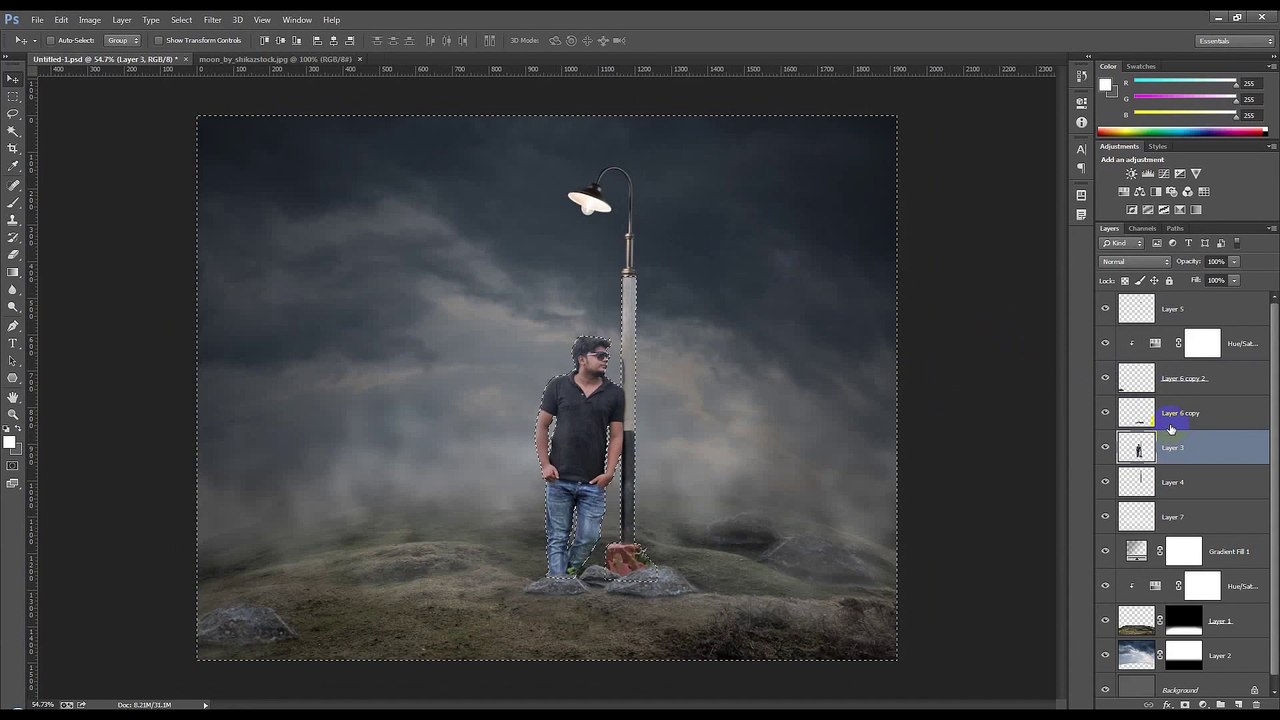Hide Layer 4 with its eye icon
This screenshot has height=720, width=1280.
[x=1105, y=482]
